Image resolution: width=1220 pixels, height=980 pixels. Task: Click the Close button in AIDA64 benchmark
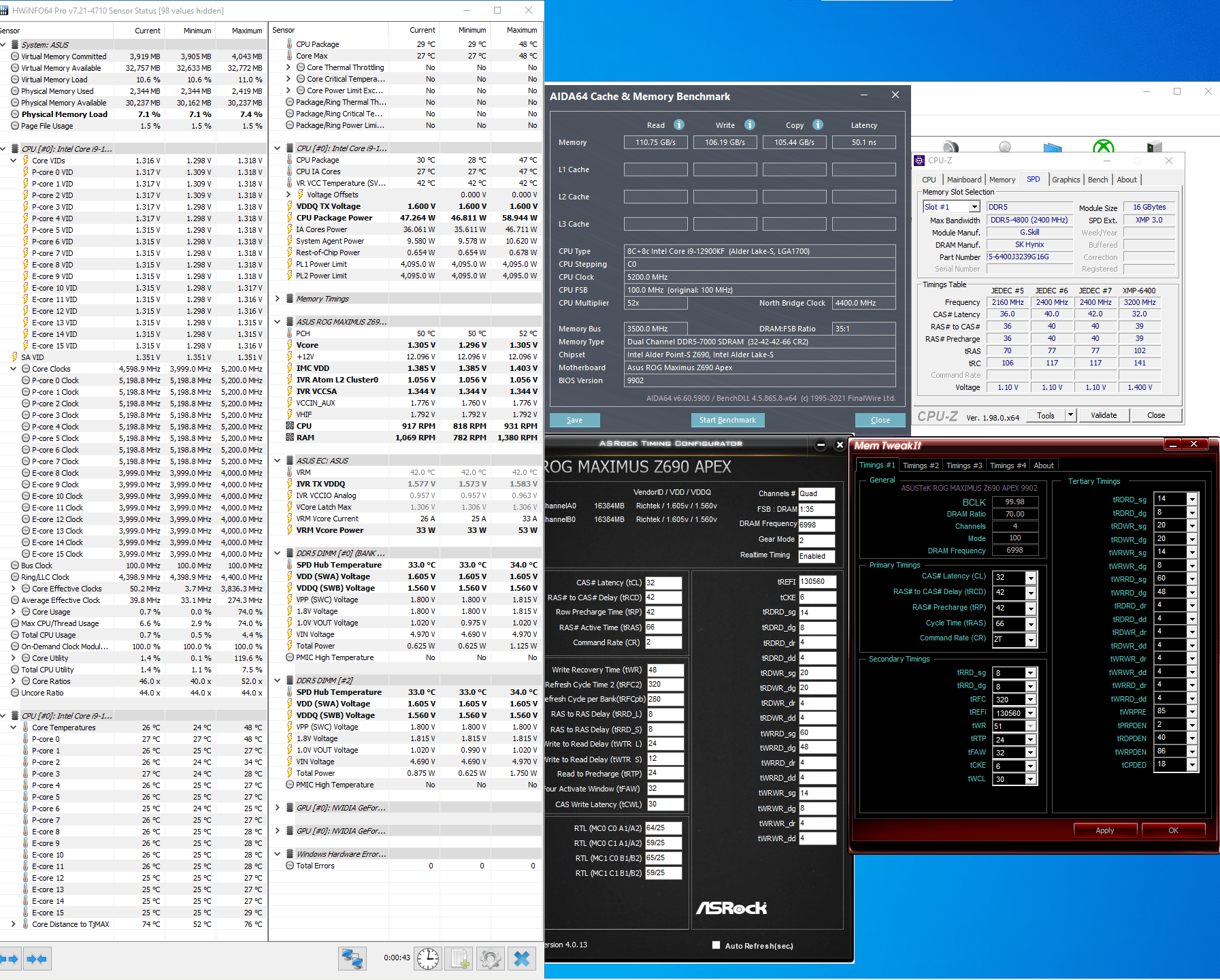880,420
